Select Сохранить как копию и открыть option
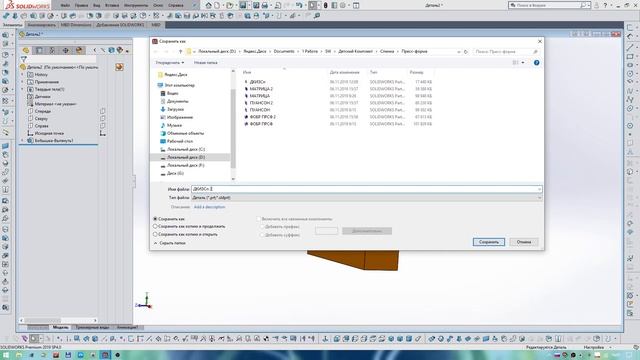This screenshot has height=360, width=640. 155,234
